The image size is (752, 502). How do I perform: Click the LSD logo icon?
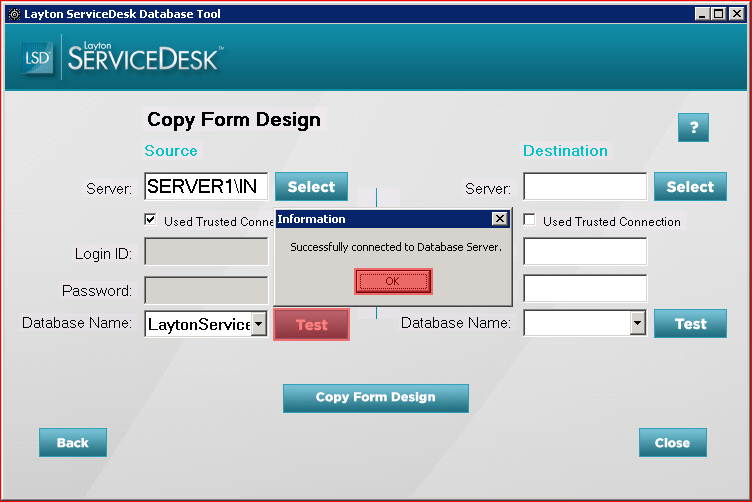(37, 58)
